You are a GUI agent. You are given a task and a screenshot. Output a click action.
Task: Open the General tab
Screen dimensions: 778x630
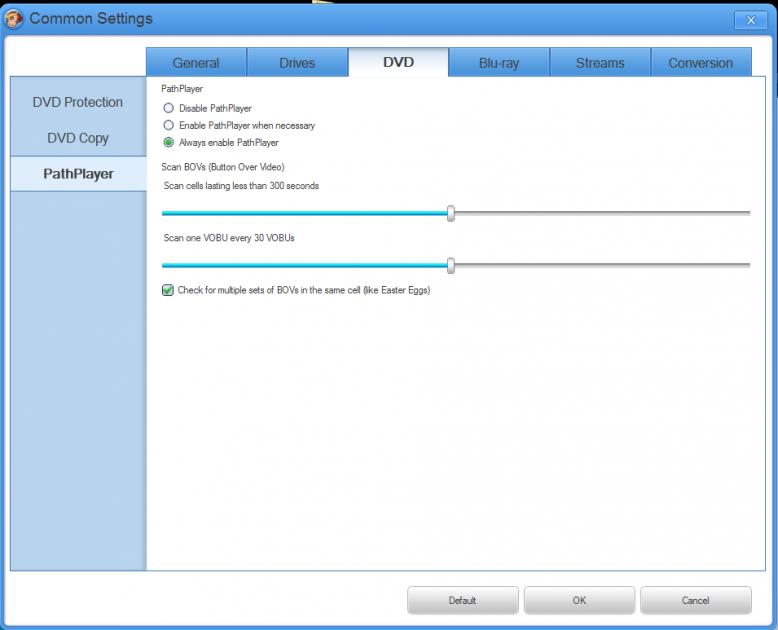[x=196, y=63]
